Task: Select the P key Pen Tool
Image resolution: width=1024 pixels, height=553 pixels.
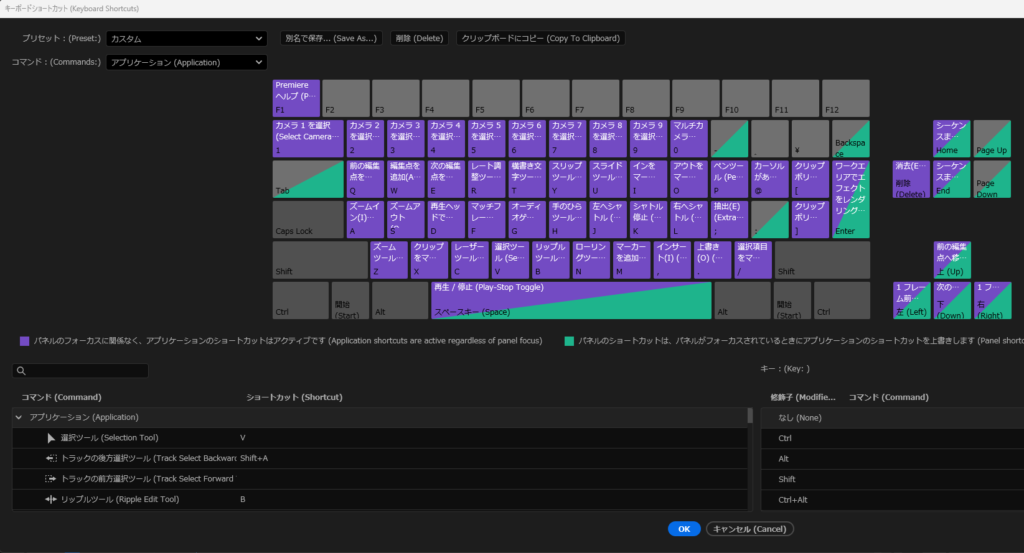Action: click(x=729, y=179)
